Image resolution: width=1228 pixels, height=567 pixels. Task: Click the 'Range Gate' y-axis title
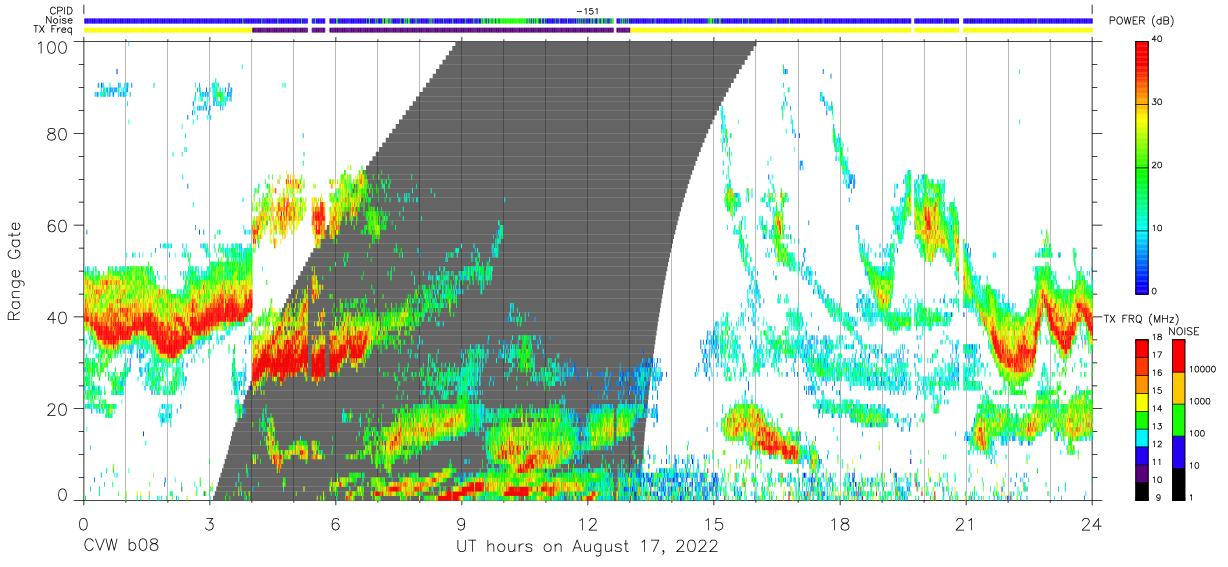click(15, 271)
